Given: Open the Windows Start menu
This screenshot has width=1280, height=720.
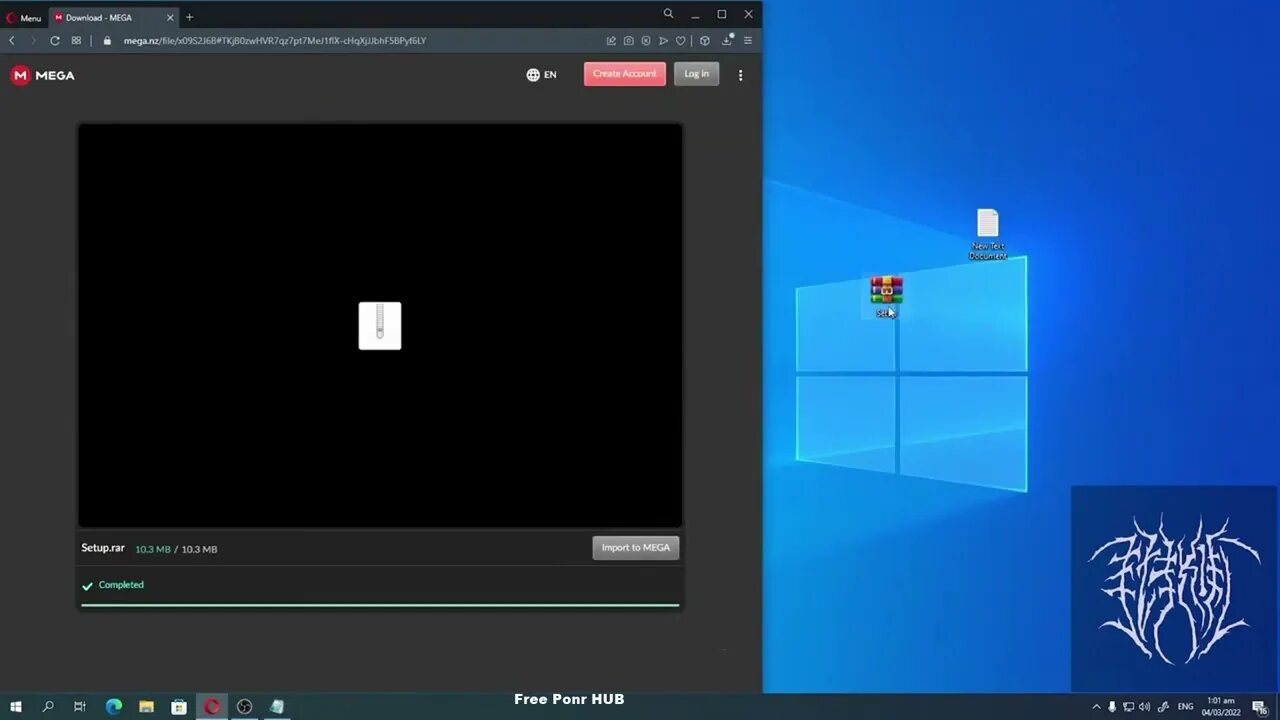Looking at the screenshot, I should (x=16, y=707).
